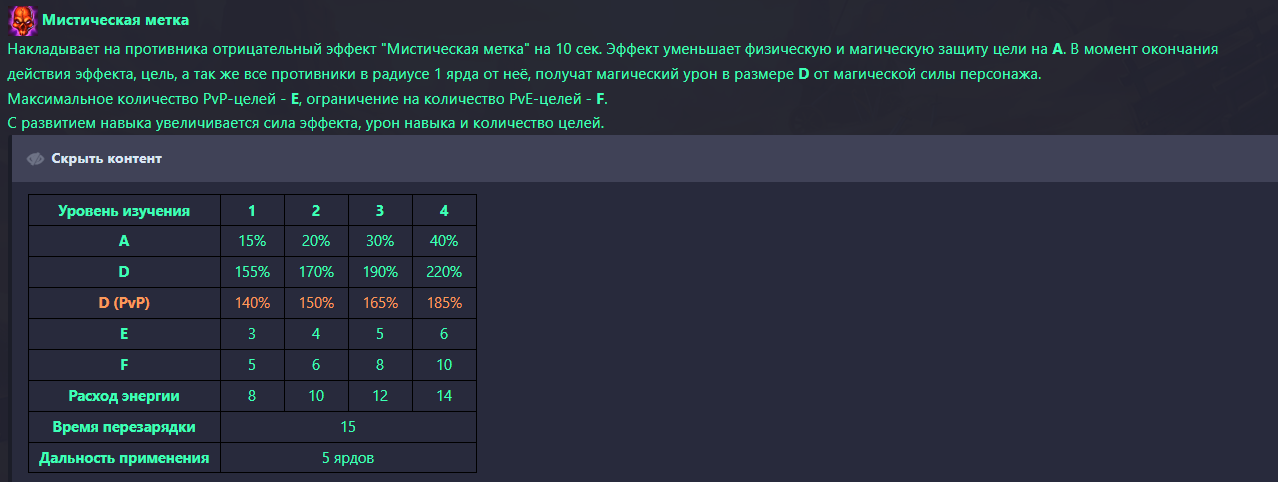Select the 40% value in row A
Screen dimensions: 1278x482
point(444,241)
